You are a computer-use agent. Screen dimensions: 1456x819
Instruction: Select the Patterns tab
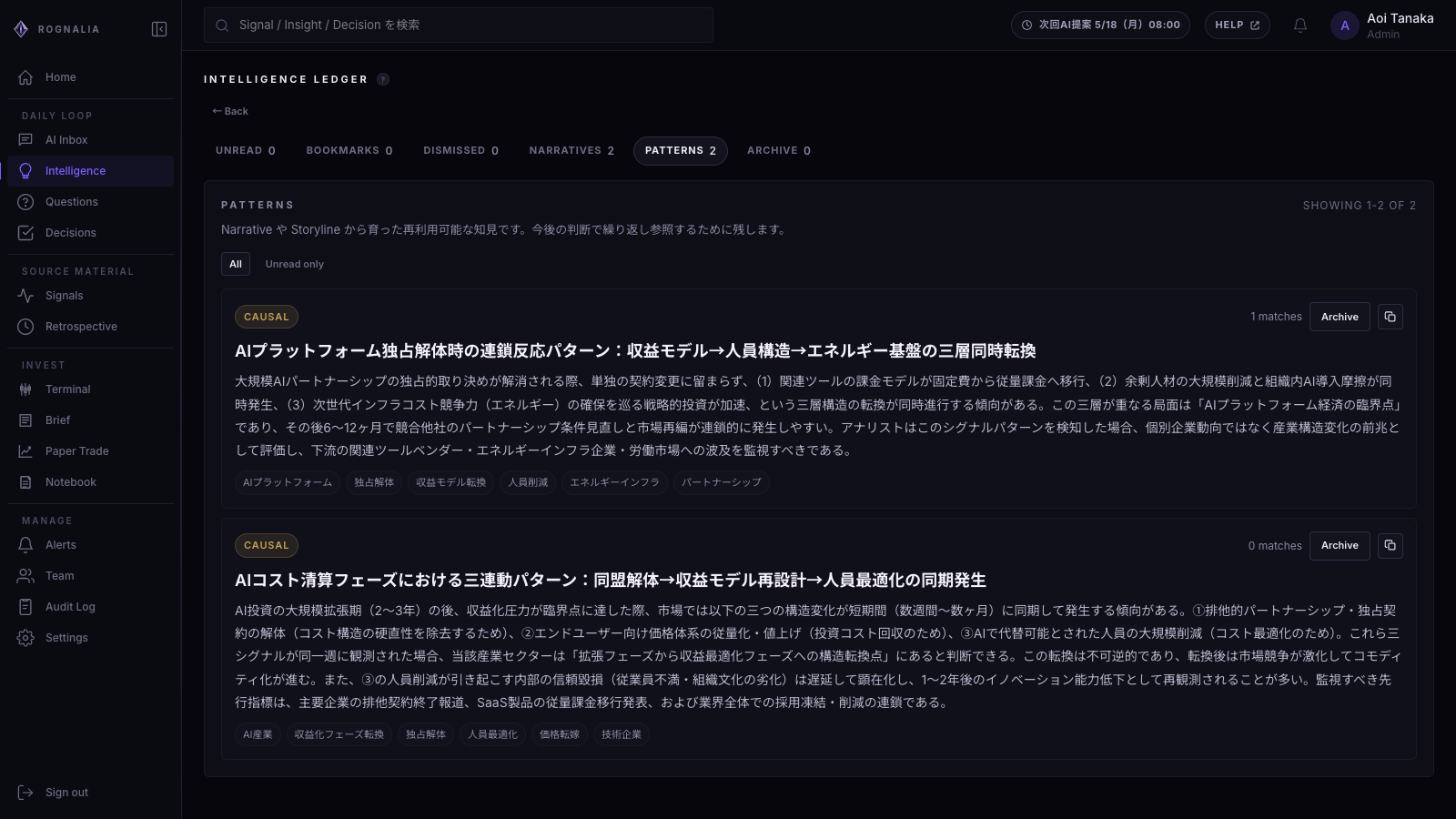pos(681,151)
